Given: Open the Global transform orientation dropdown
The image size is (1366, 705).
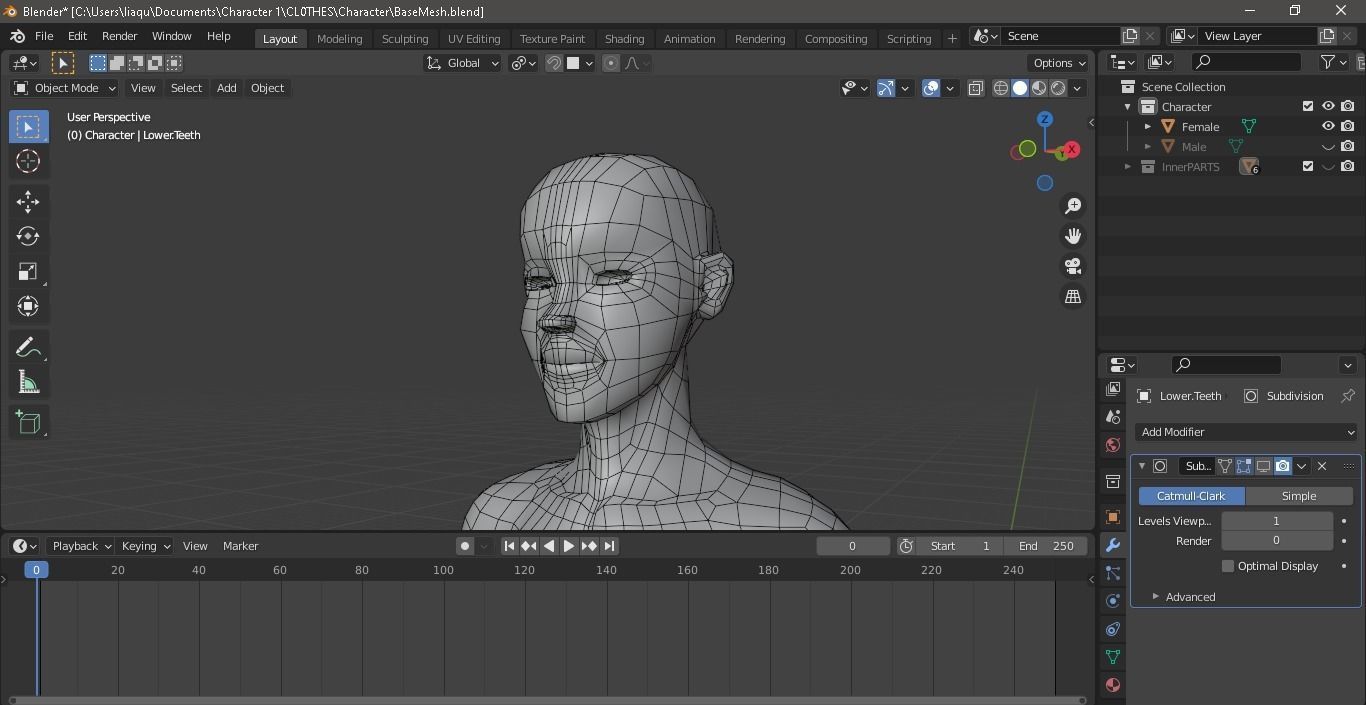Looking at the screenshot, I should point(462,63).
